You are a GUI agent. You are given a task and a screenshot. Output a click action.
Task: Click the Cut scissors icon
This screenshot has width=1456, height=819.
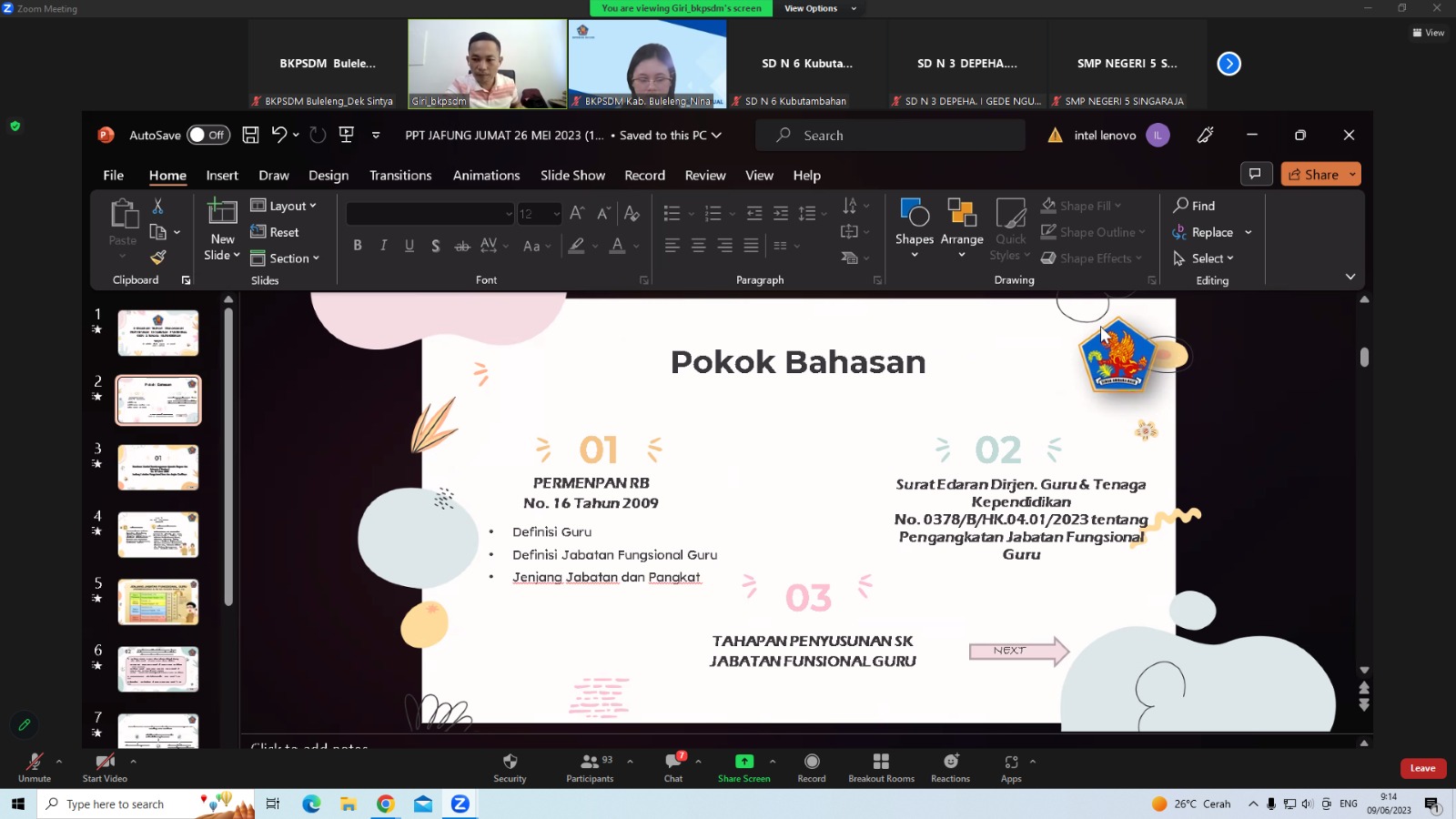tap(157, 207)
